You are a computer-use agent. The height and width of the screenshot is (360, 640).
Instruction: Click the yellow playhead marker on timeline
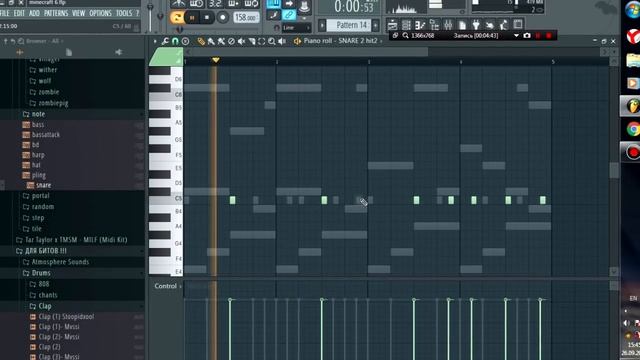coord(216,60)
